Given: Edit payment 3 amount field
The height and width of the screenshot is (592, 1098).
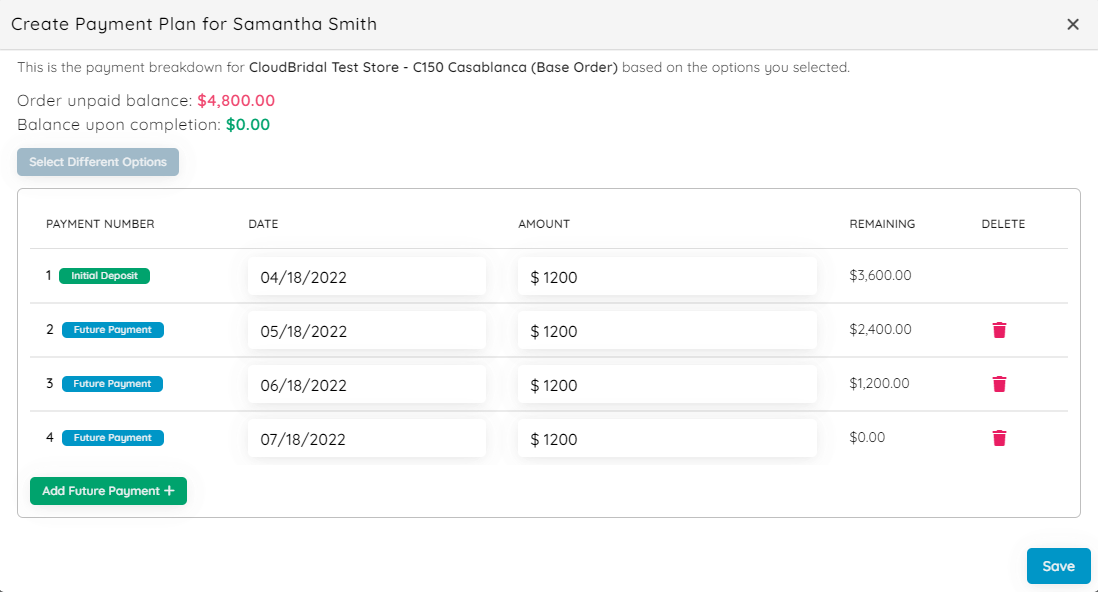Looking at the screenshot, I should 667,385.
